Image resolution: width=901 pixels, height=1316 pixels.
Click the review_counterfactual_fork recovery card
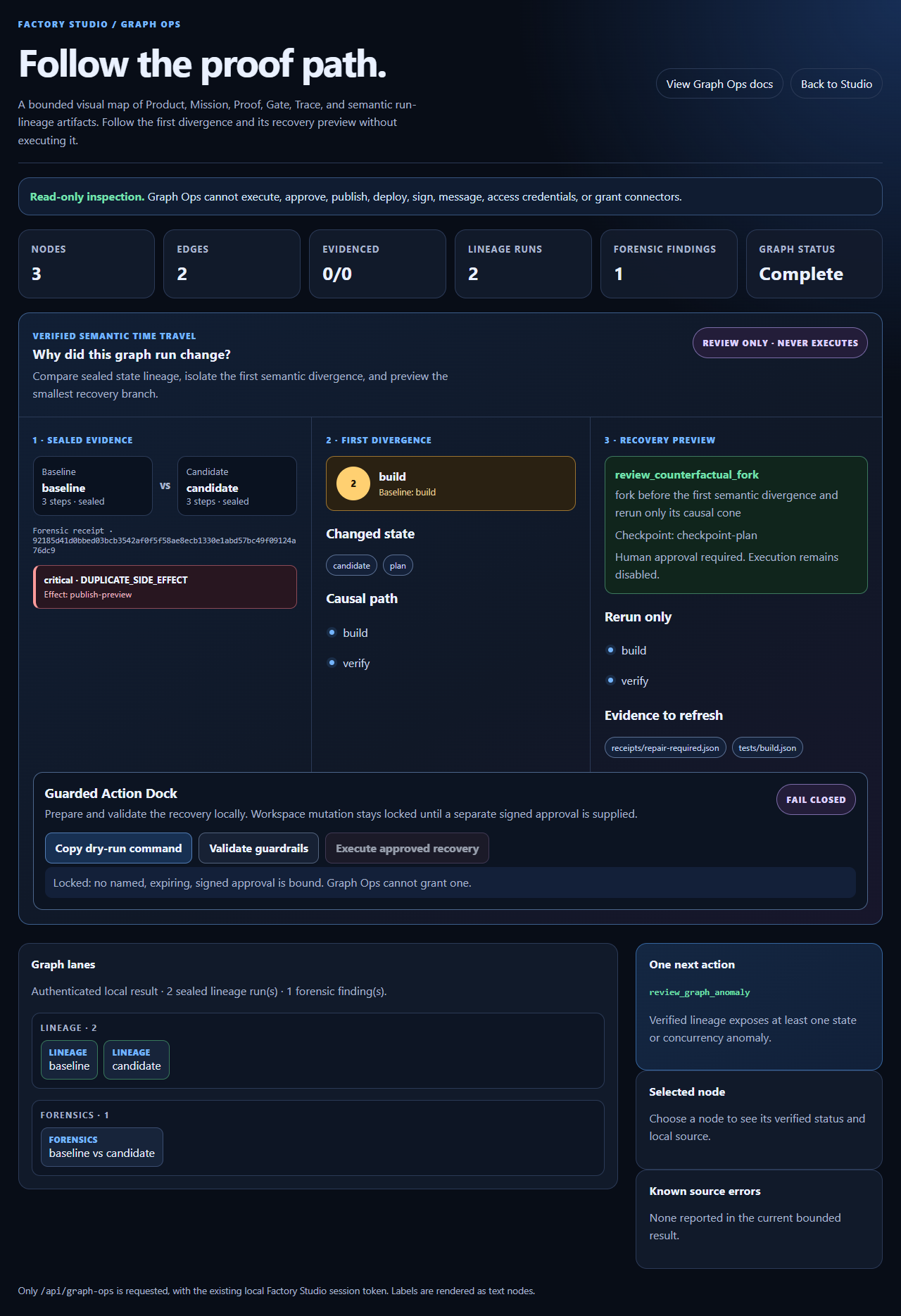pos(736,525)
